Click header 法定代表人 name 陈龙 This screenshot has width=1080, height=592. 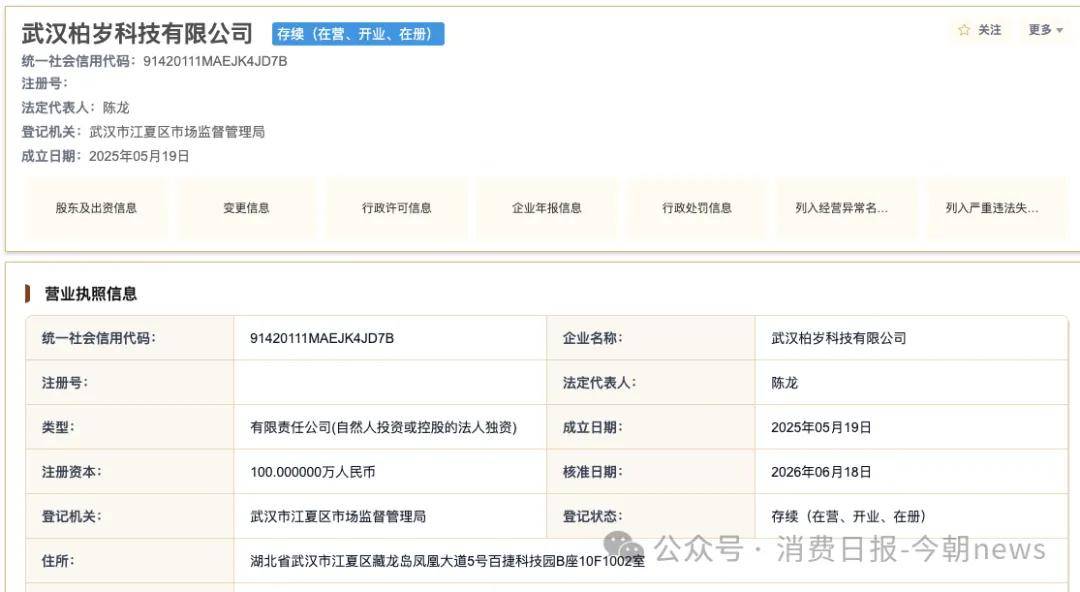pyautogui.click(x=116, y=108)
